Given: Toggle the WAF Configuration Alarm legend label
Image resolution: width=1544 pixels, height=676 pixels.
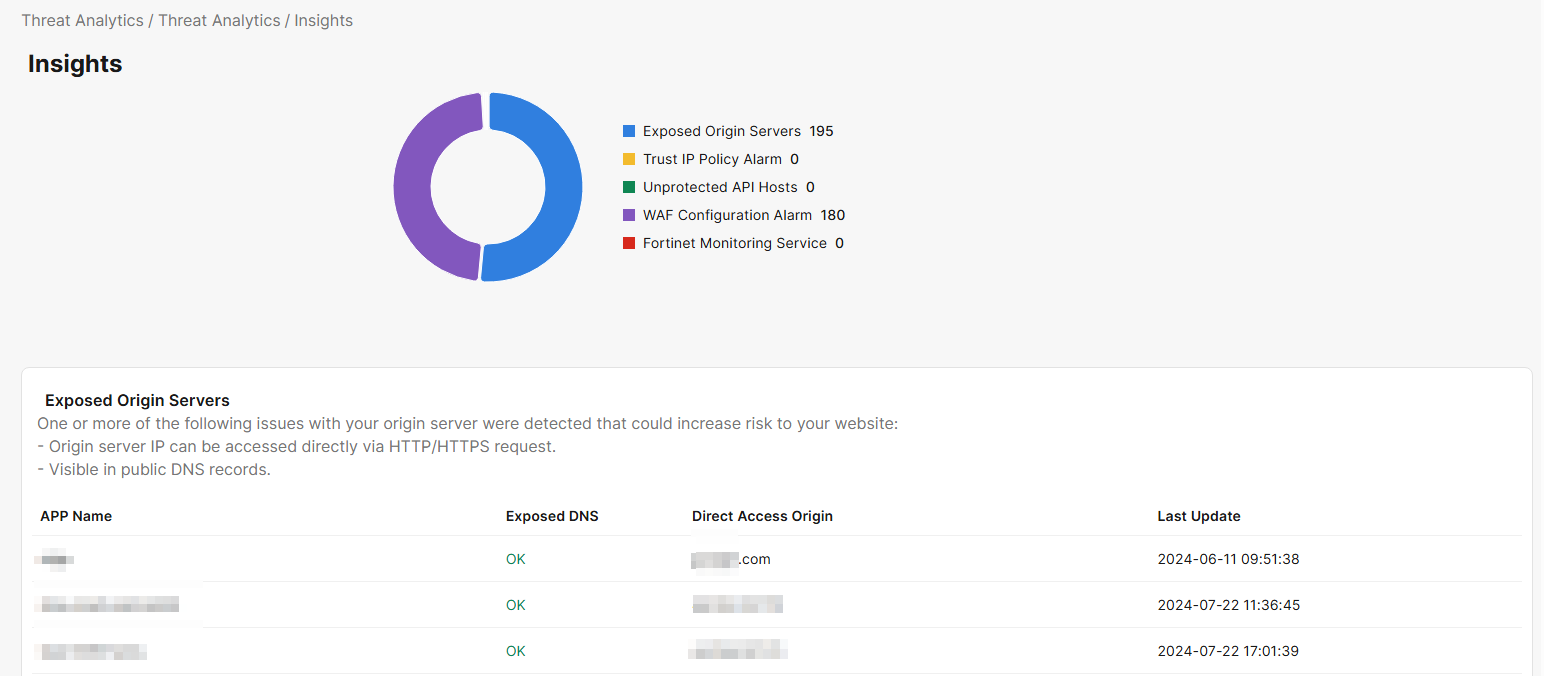Looking at the screenshot, I should [727, 215].
